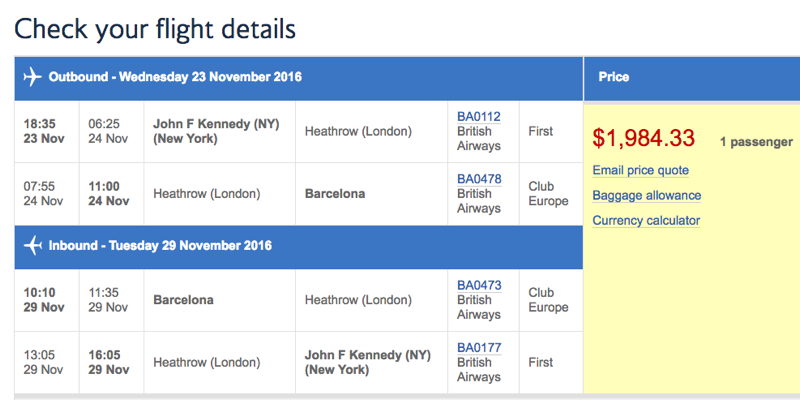
Task: Click the Price panel header
Action: pos(692,79)
